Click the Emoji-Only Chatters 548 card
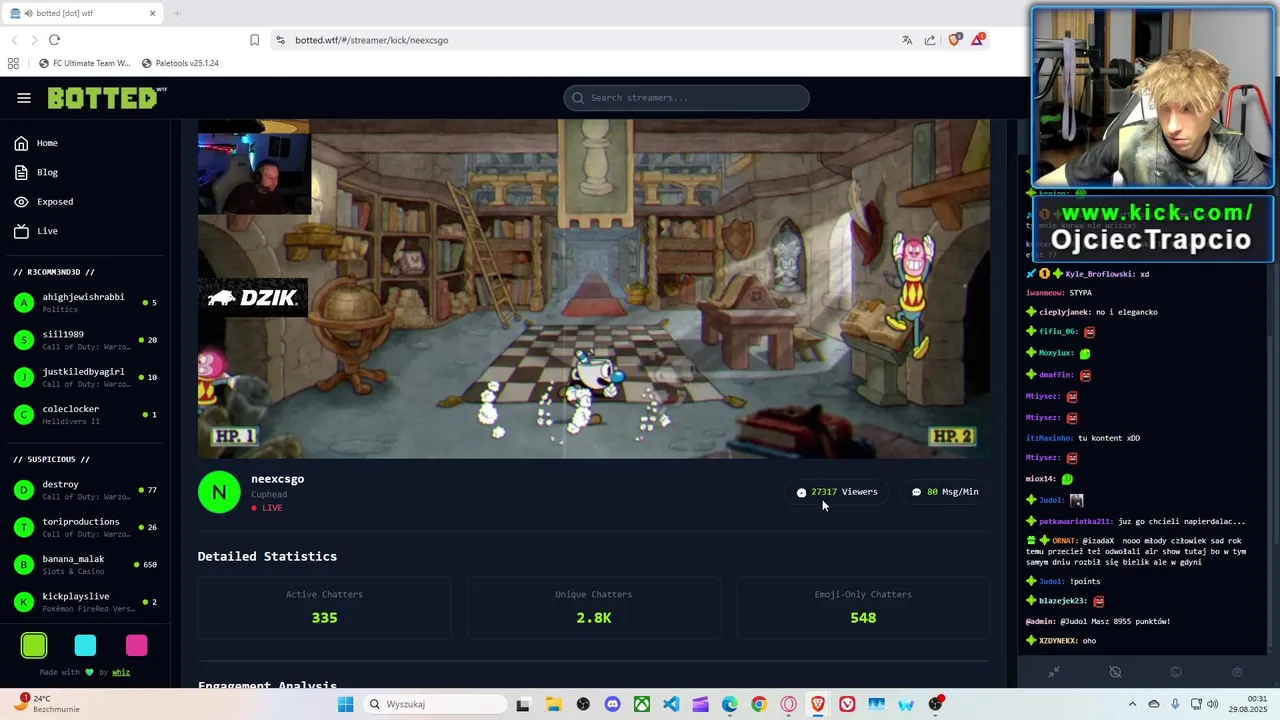This screenshot has width=1280, height=720. click(x=863, y=607)
